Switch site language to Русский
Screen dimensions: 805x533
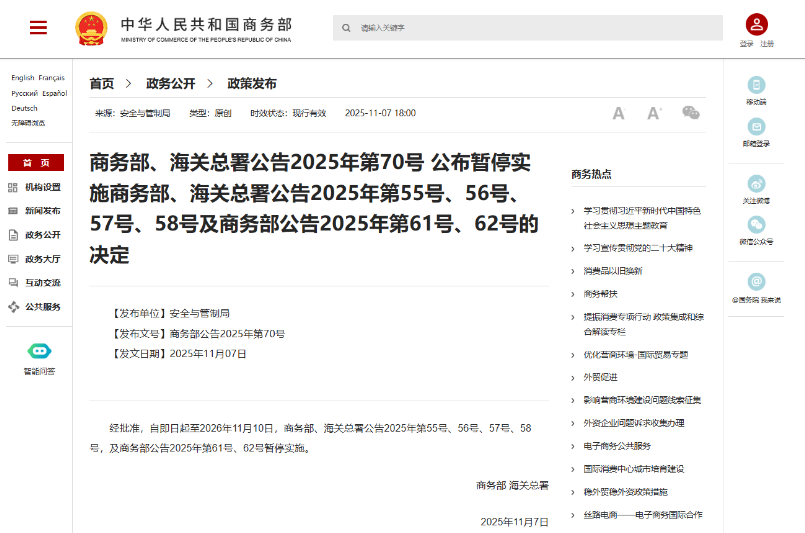pyautogui.click(x=25, y=93)
